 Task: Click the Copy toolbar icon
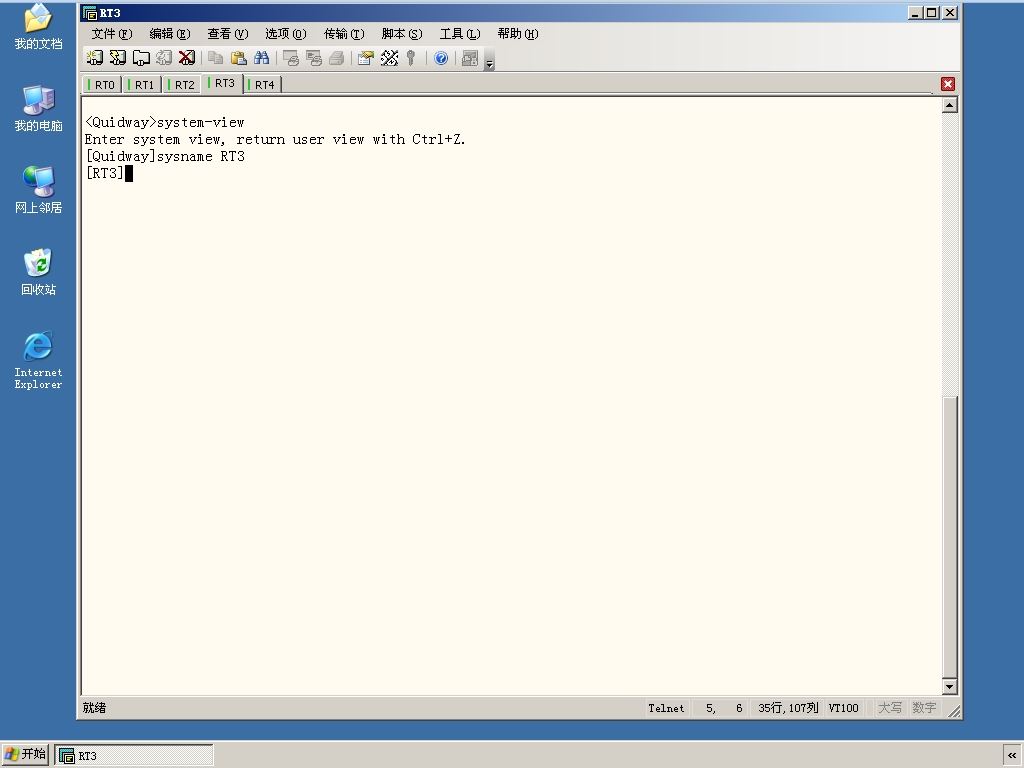click(216, 58)
